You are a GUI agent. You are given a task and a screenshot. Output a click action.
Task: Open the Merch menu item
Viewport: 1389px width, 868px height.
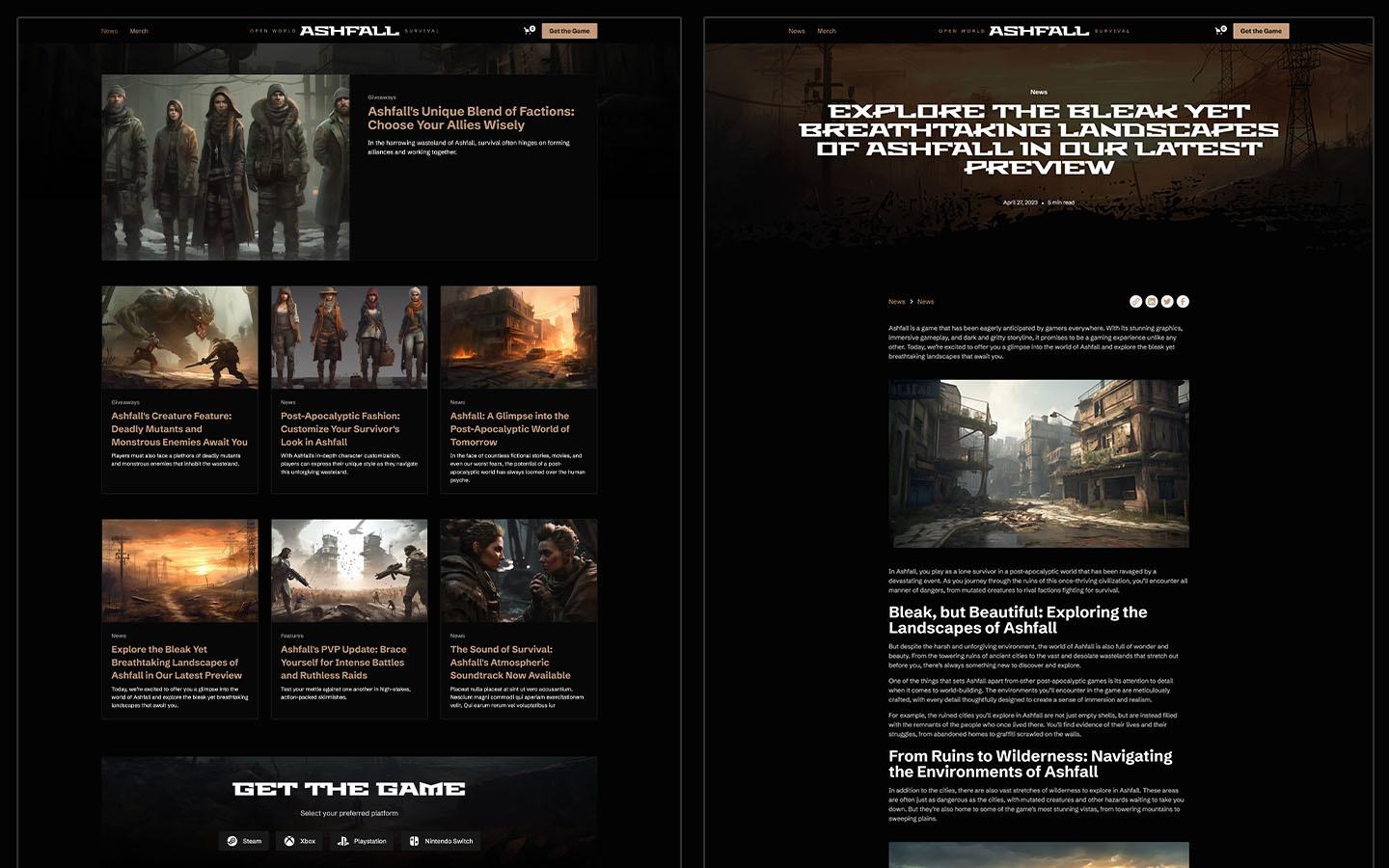139,30
